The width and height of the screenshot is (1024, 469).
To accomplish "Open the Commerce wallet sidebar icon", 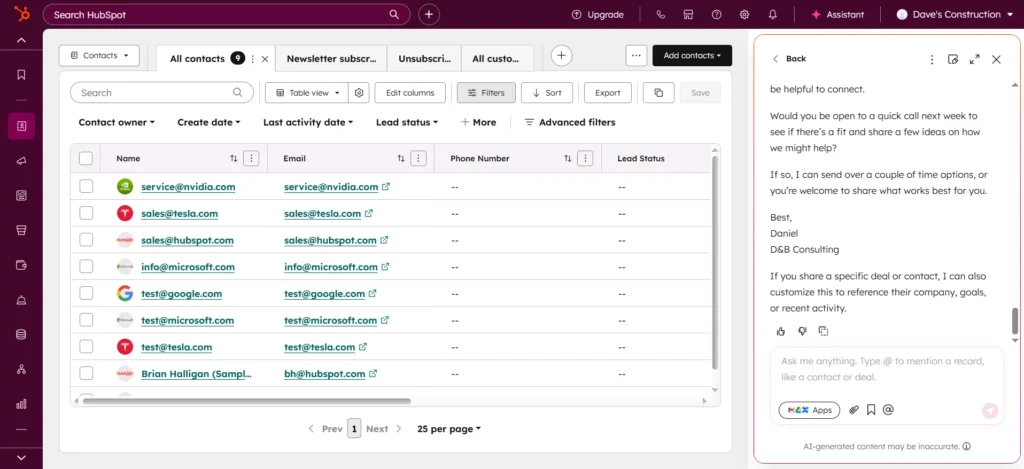I will (x=21, y=265).
